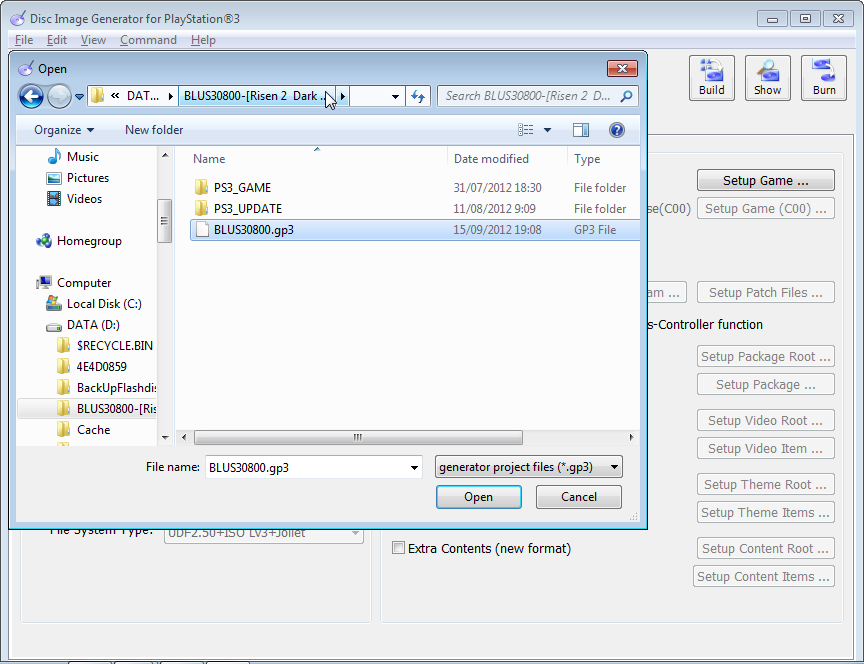Open dialog help question mark icon
Screen dimensions: 864x664
coord(617,129)
